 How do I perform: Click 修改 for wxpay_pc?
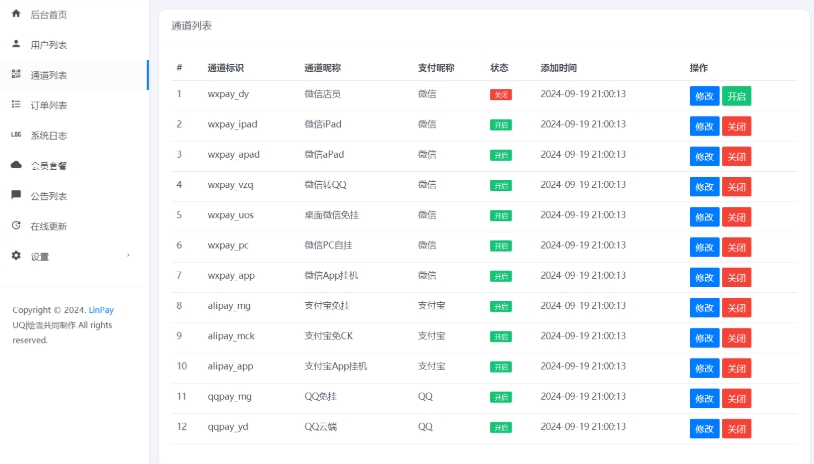click(704, 247)
